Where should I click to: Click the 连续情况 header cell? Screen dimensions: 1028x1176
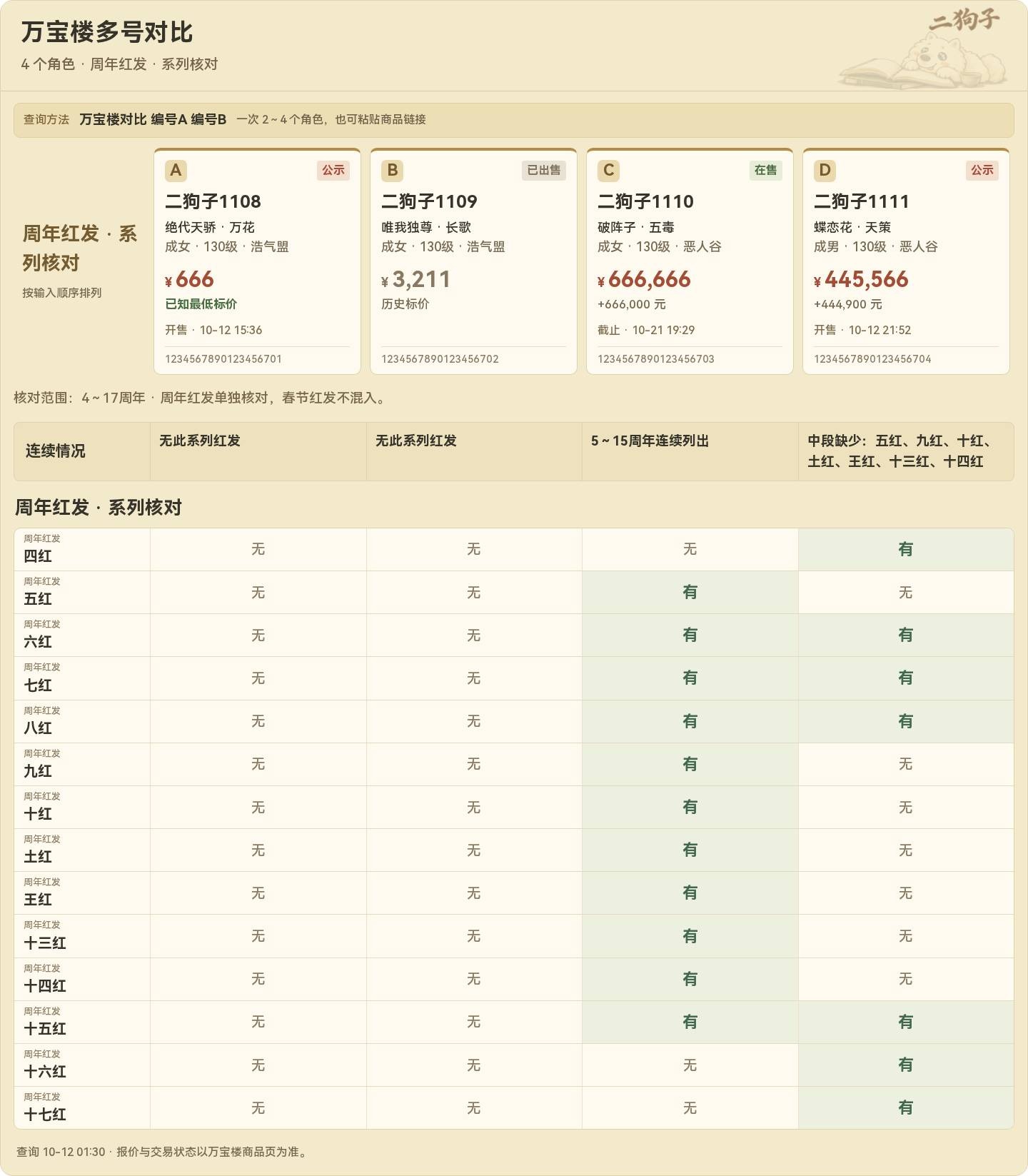(82, 451)
